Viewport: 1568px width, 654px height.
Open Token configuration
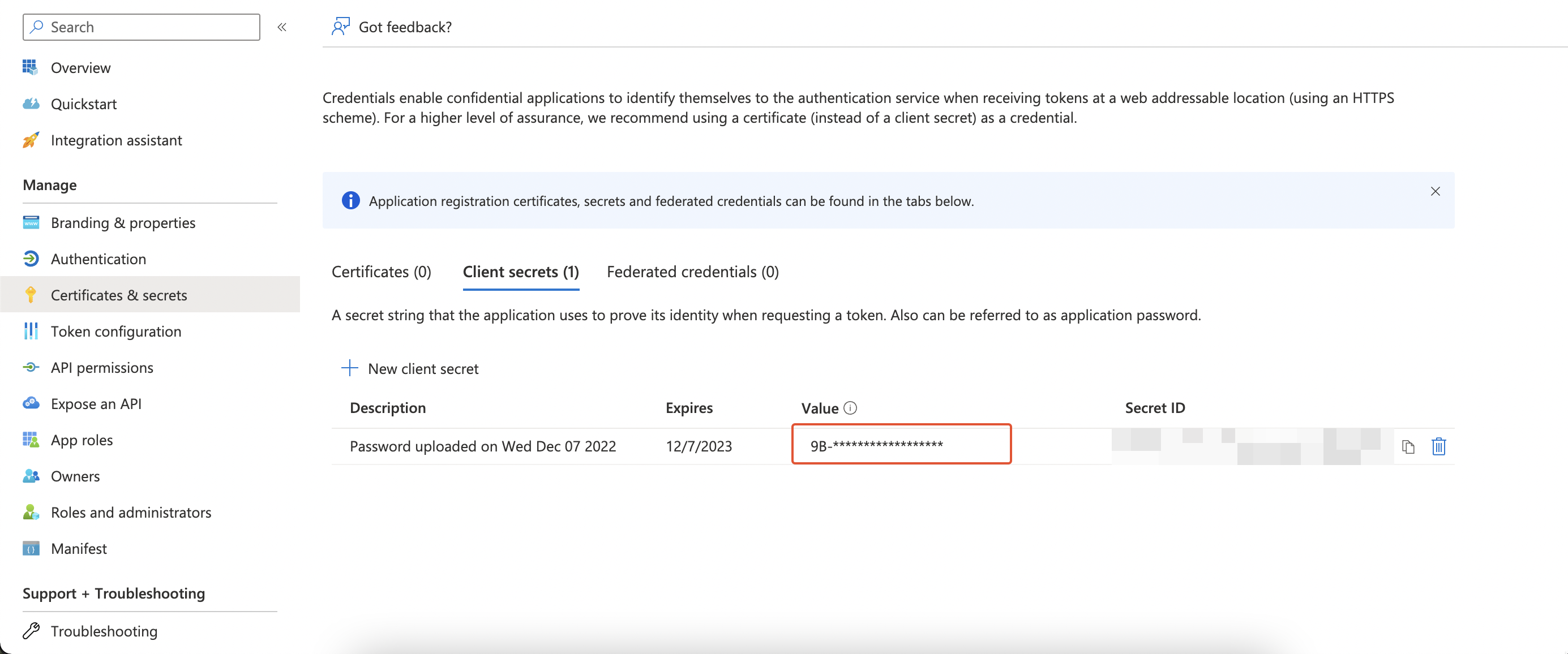tap(115, 331)
